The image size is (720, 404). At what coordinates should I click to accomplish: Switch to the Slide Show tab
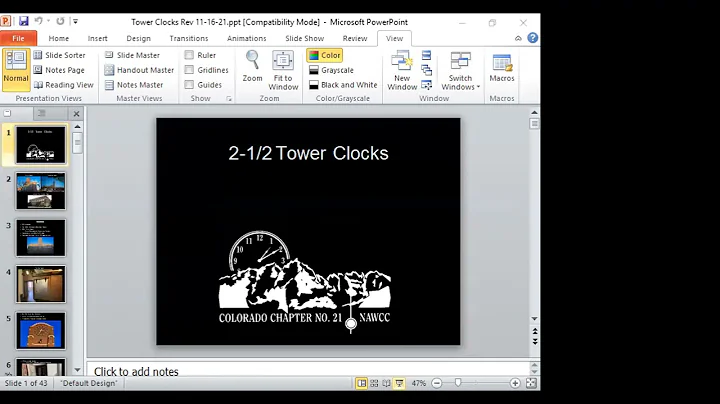(304, 38)
